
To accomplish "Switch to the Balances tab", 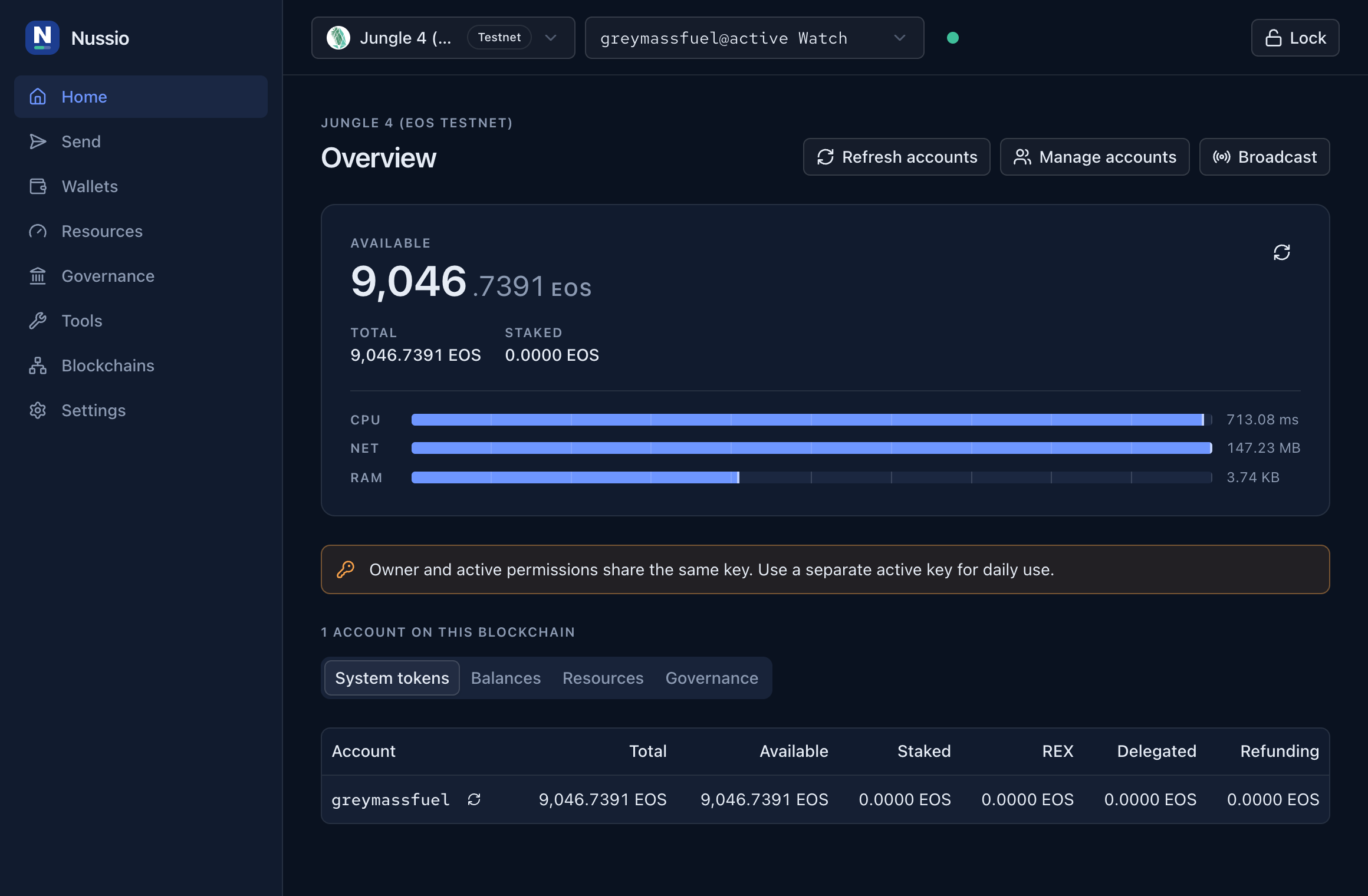I will 506,678.
